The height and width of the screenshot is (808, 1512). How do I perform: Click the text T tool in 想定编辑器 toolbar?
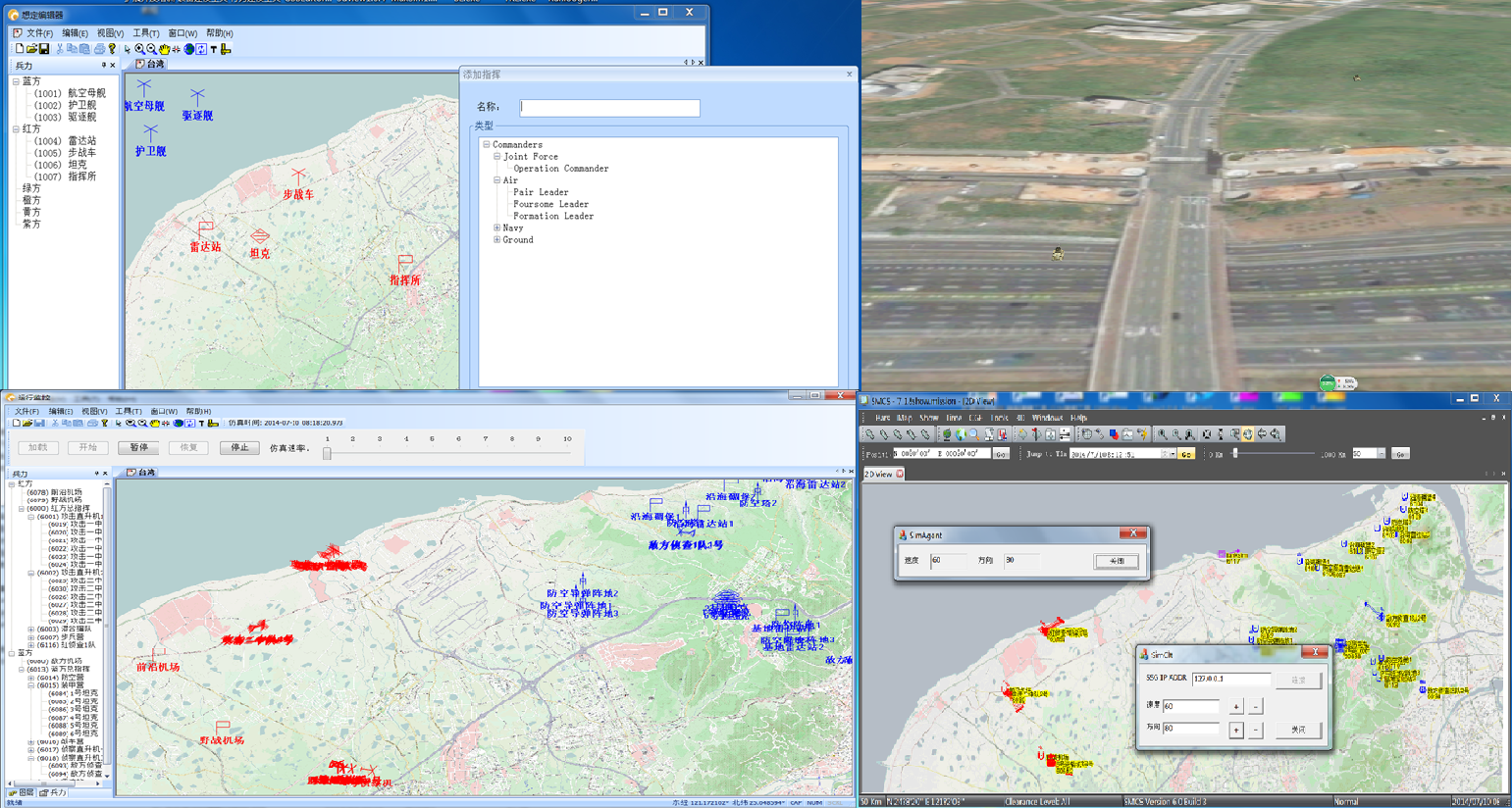pos(213,49)
